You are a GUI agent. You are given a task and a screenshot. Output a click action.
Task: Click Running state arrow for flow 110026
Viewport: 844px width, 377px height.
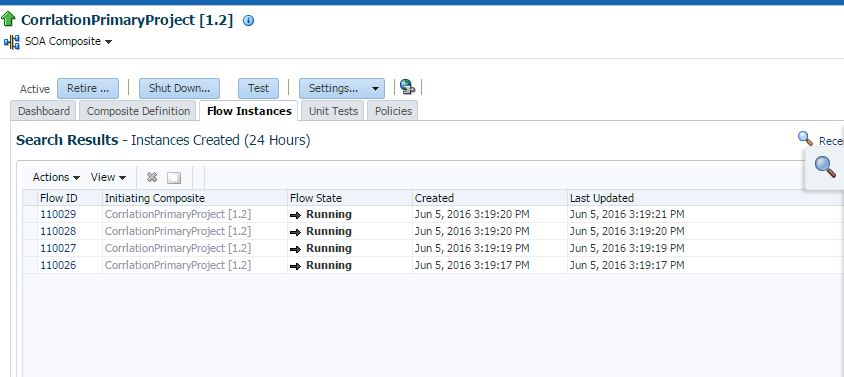(x=296, y=266)
